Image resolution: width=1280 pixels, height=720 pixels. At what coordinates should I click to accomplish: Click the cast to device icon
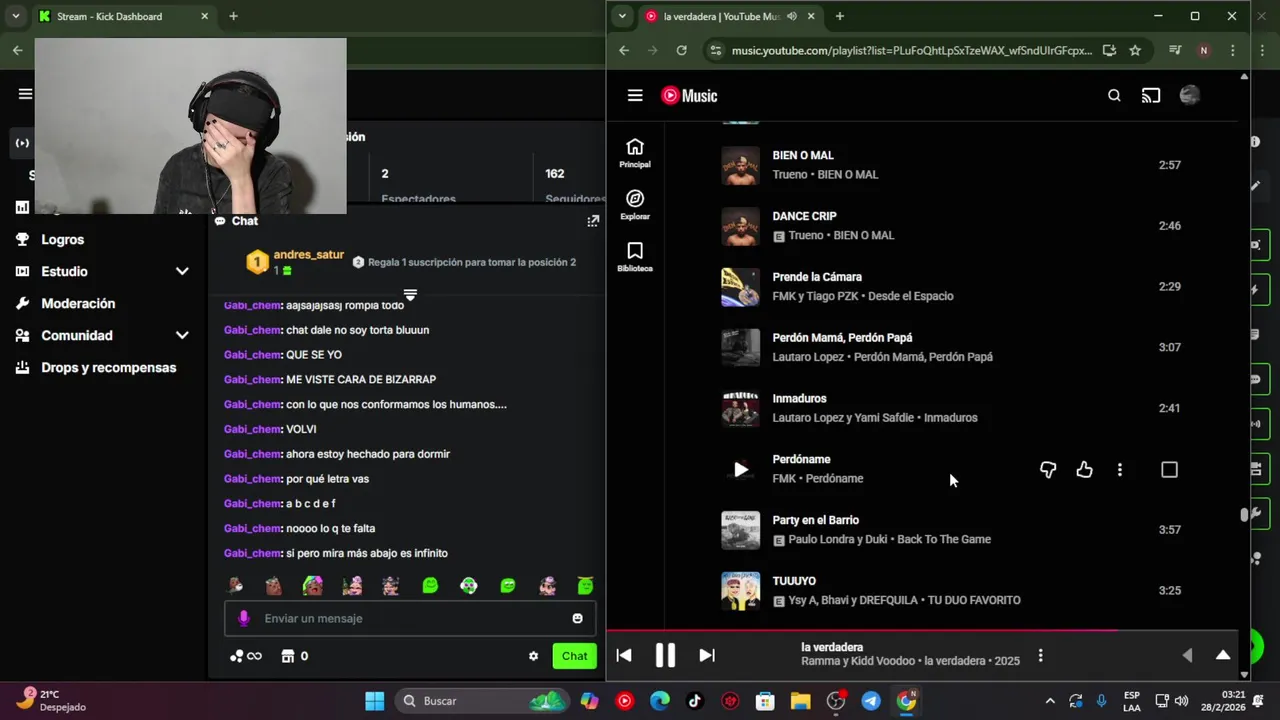[x=1151, y=95]
